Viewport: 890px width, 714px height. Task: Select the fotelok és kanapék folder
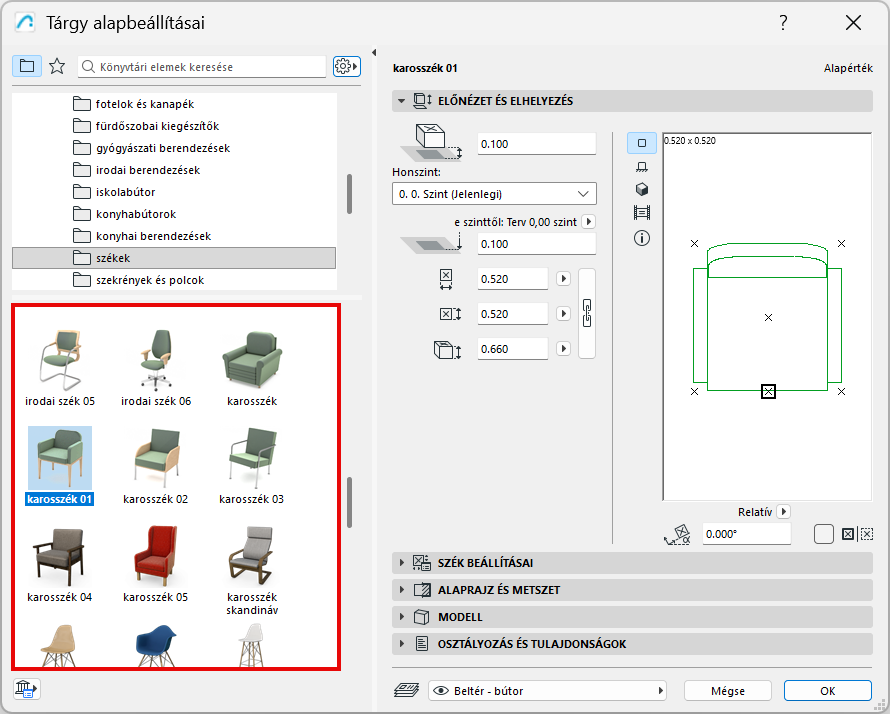pos(174,104)
